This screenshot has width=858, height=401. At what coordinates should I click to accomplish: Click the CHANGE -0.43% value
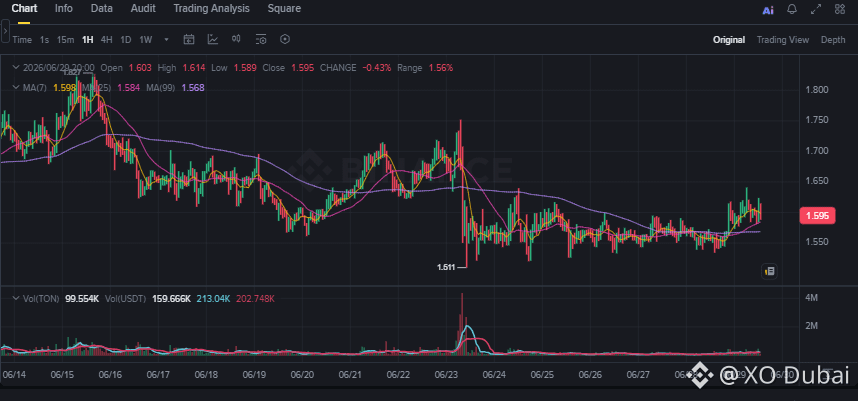[x=377, y=68]
